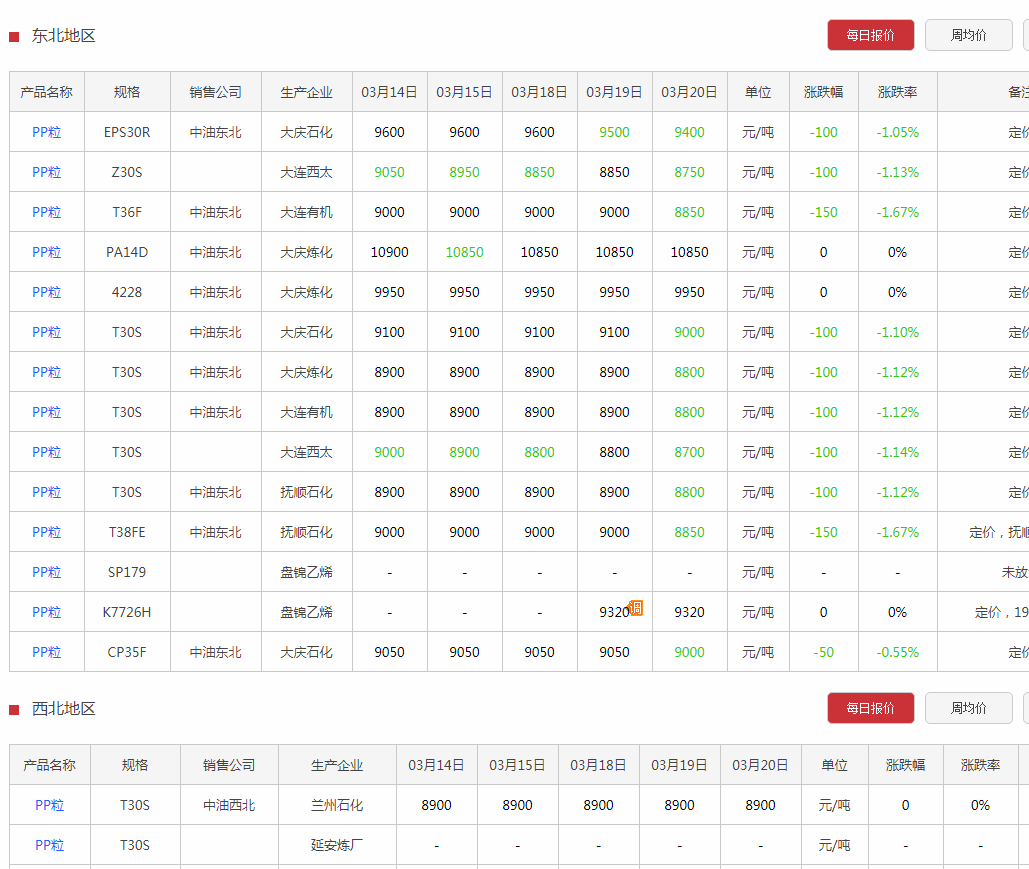1029x869 pixels.
Task: Click 产品名称 header in 东北地区 table
Action: tap(47, 92)
